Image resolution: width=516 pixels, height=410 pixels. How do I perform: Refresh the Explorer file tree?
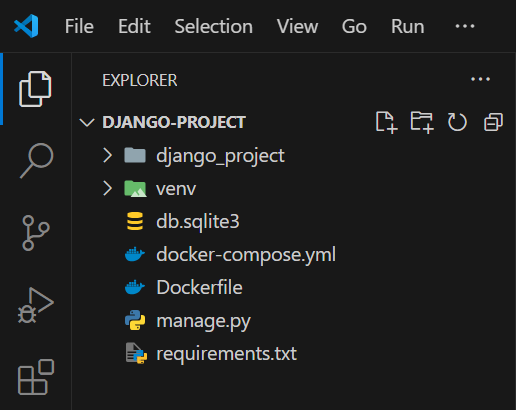(x=457, y=122)
